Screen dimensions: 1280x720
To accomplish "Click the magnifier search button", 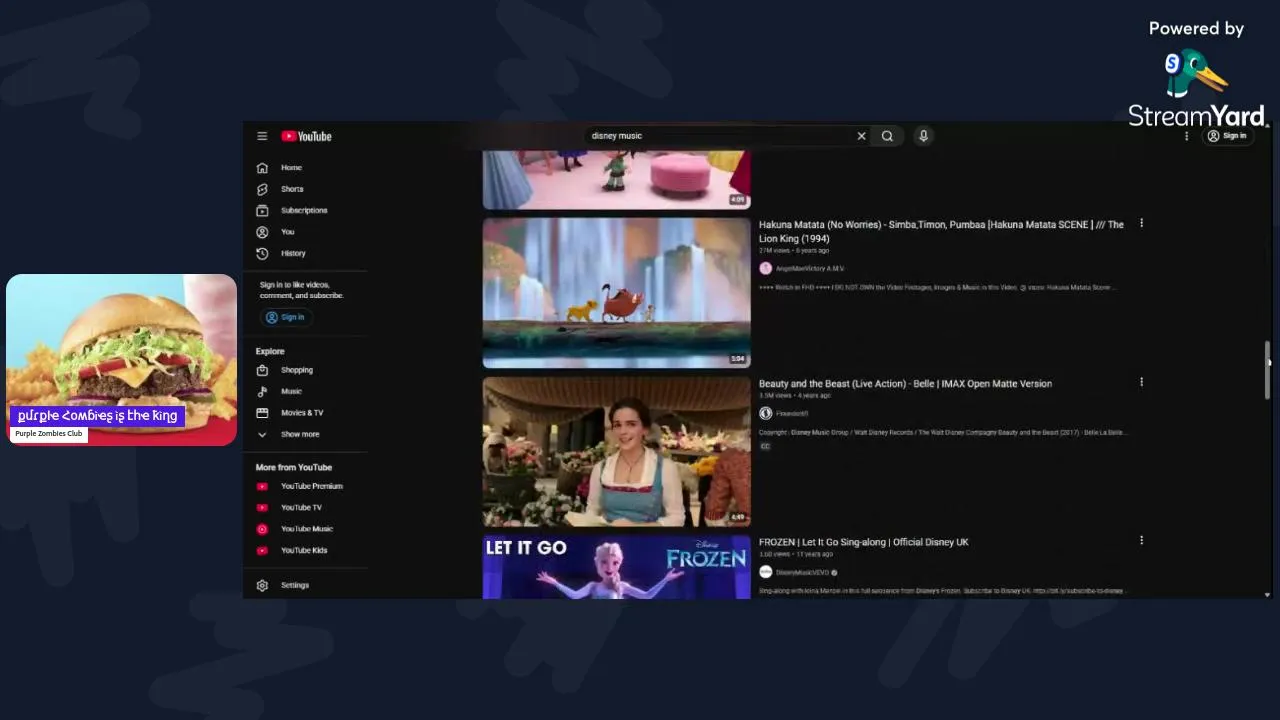I will pyautogui.click(x=887, y=136).
